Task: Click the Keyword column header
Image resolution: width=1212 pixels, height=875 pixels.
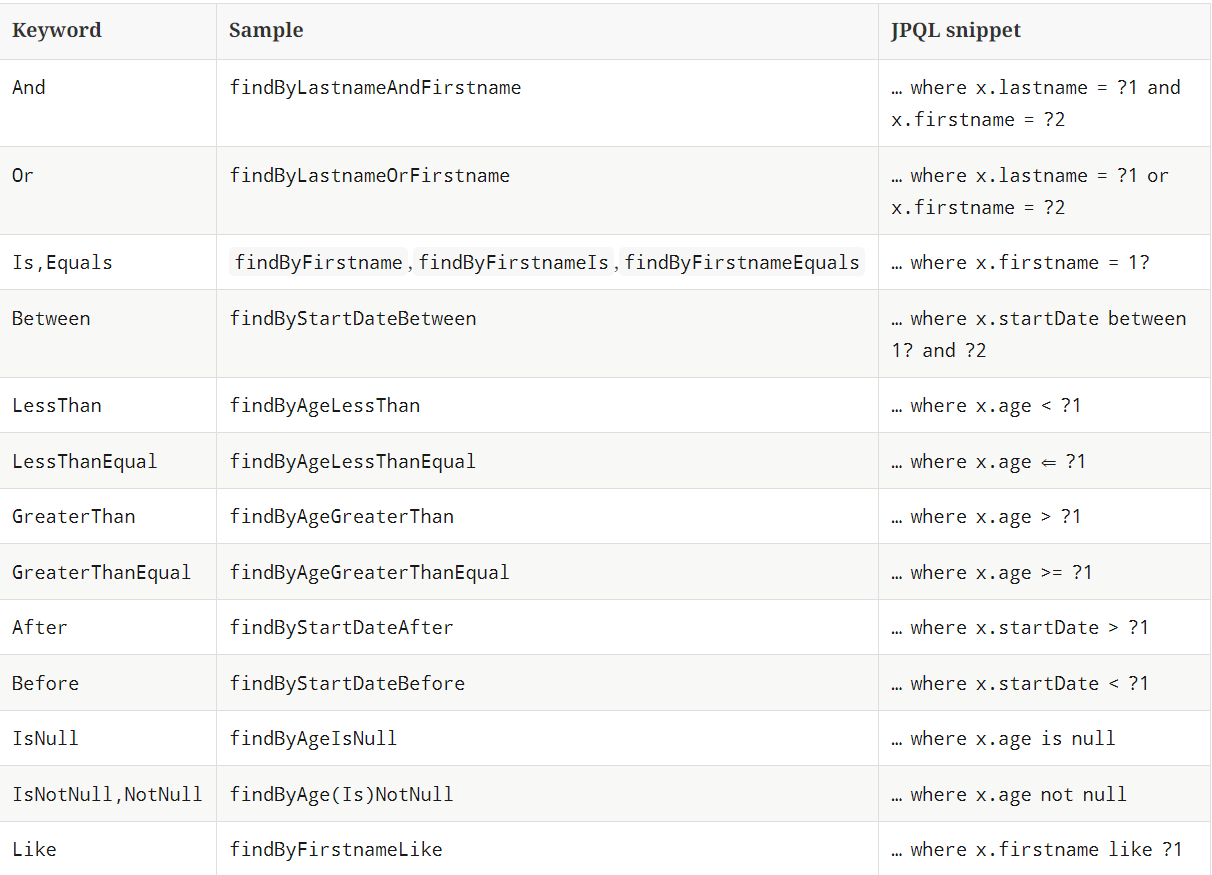Action: 57,30
